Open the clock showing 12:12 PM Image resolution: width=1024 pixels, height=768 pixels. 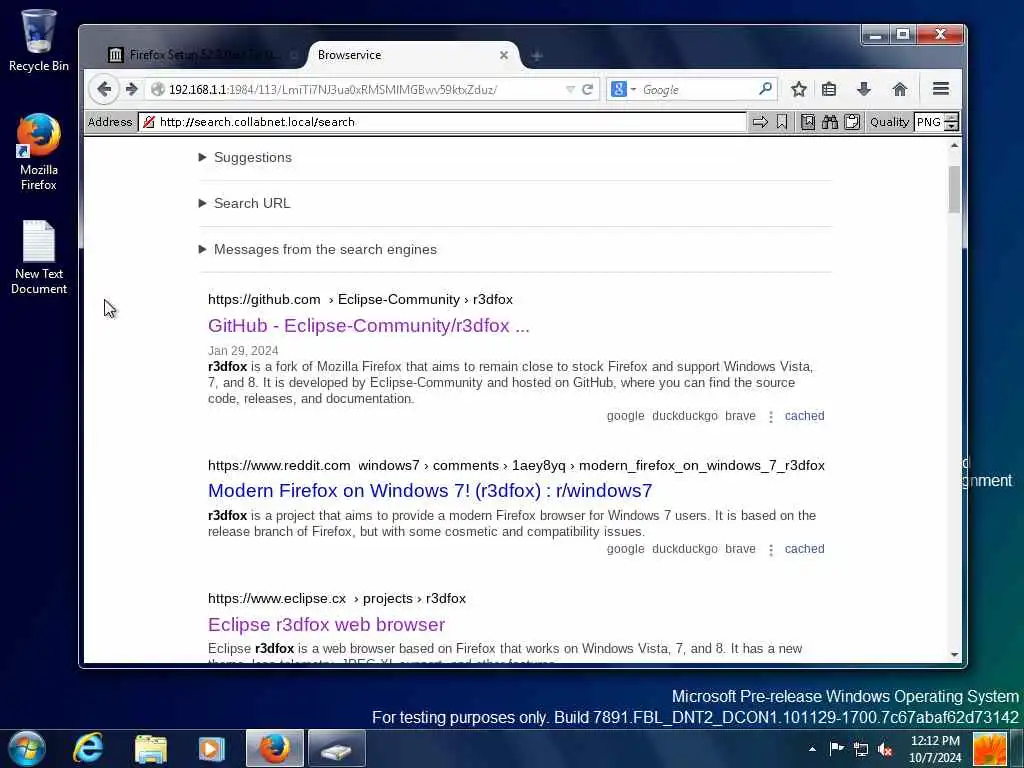pos(935,749)
